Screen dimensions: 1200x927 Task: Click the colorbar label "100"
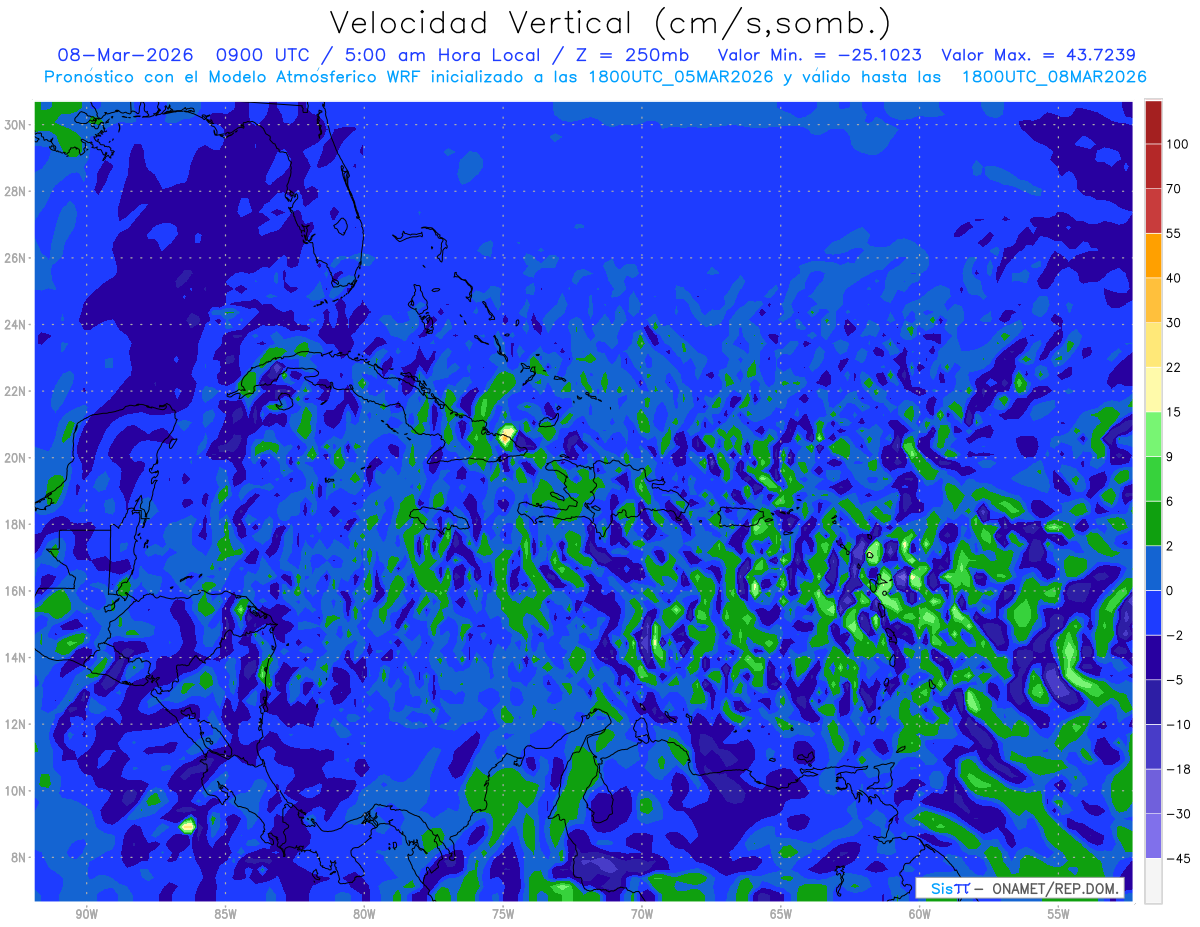tap(1177, 144)
